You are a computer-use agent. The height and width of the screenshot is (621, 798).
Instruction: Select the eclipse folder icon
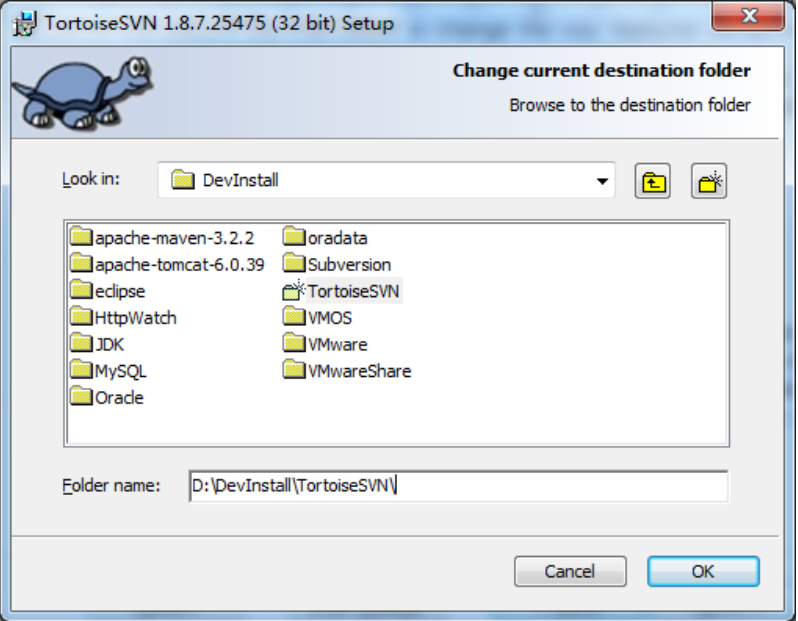point(81,289)
